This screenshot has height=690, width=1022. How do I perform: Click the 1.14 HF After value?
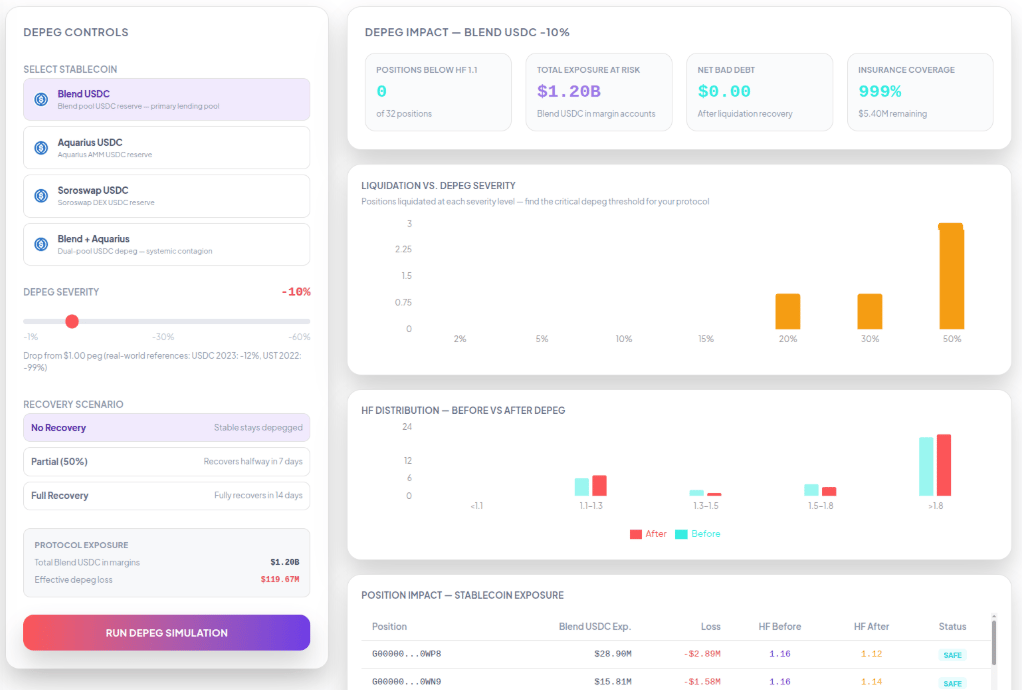tap(871, 682)
